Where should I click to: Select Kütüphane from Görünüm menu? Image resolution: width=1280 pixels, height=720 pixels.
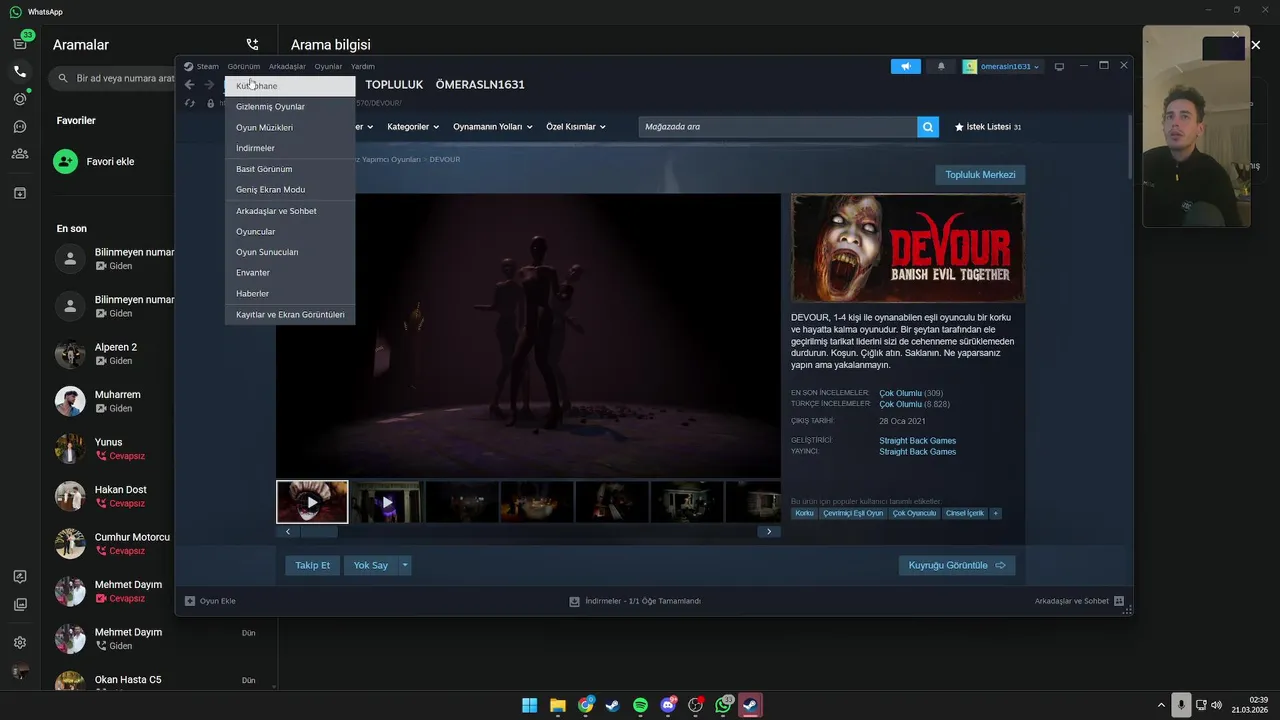[x=290, y=86]
